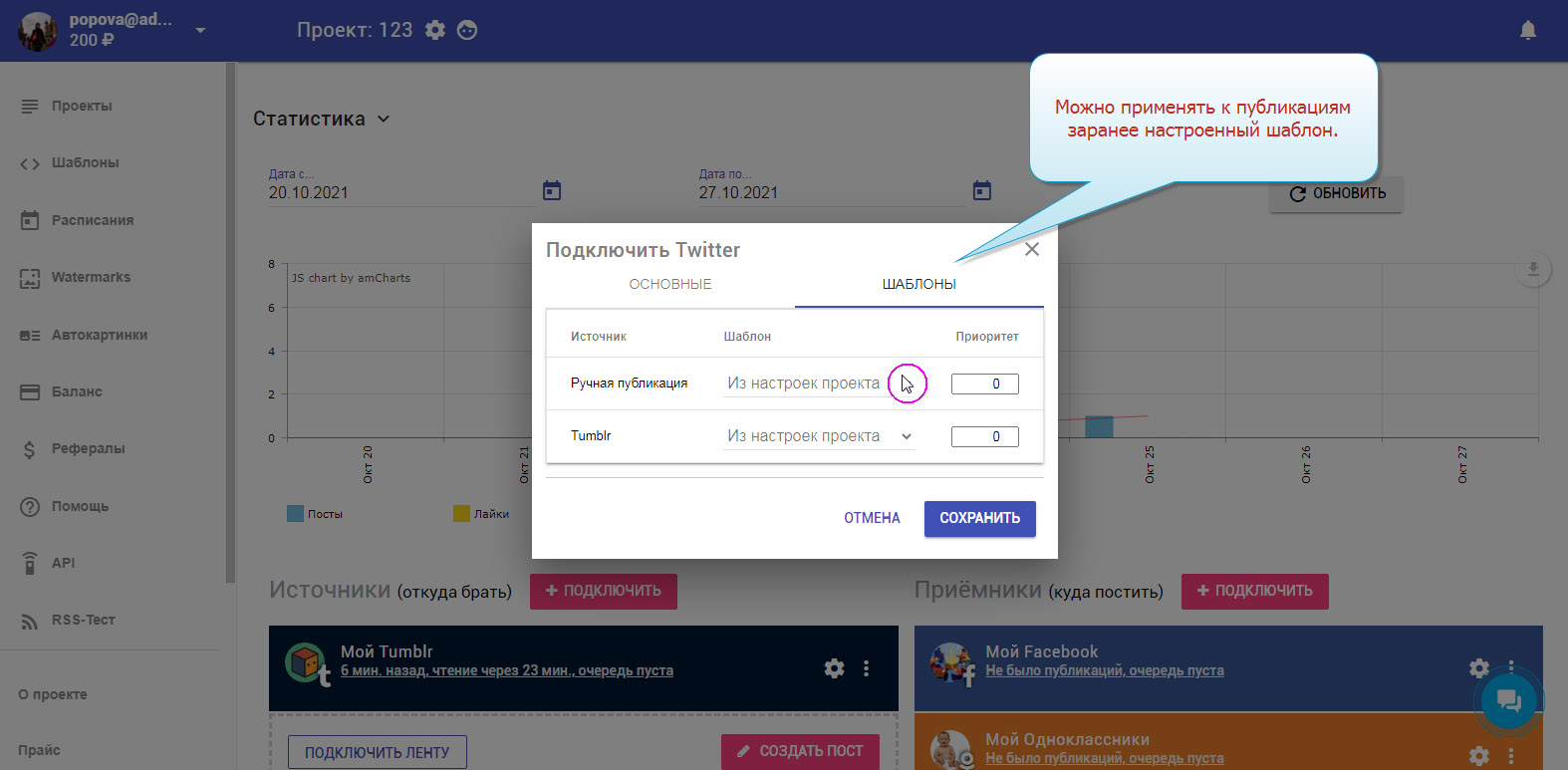The width and height of the screenshot is (1568, 770).
Task: Open the 'Дата по' calendar picker
Action: coord(982,190)
